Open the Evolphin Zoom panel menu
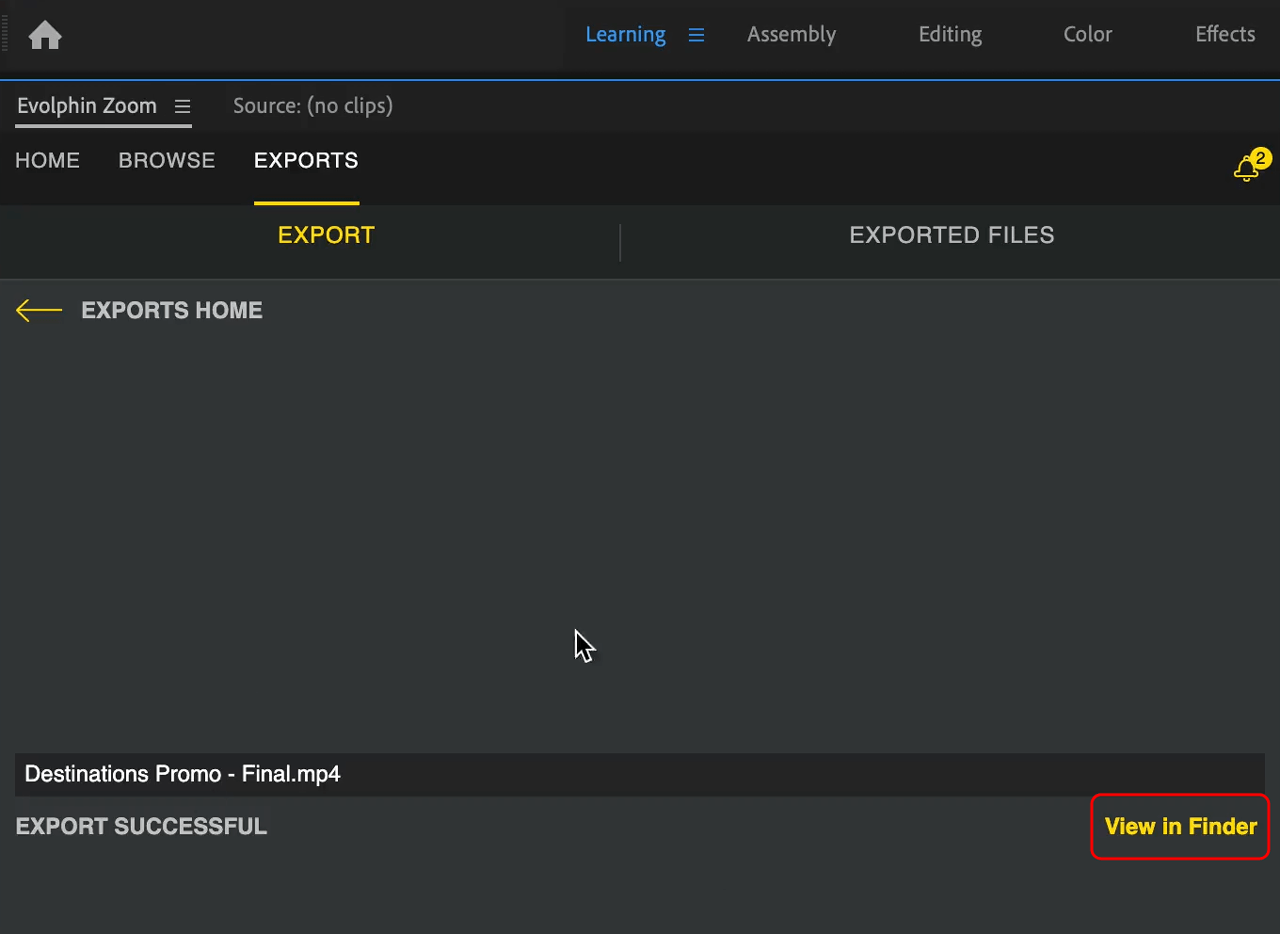Image resolution: width=1280 pixels, height=934 pixels. pos(182,106)
